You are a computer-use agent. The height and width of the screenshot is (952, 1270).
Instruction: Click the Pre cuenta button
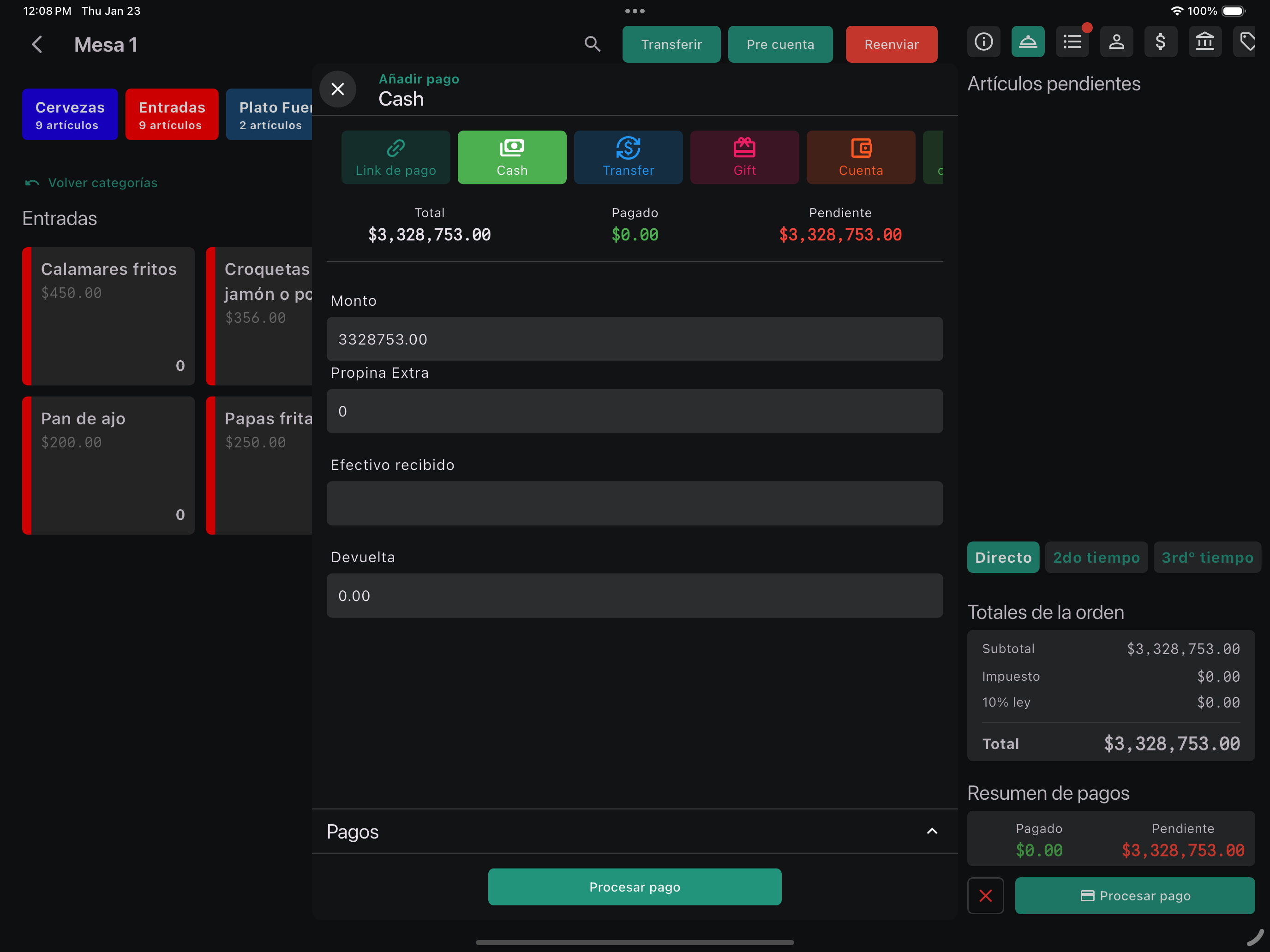[780, 44]
